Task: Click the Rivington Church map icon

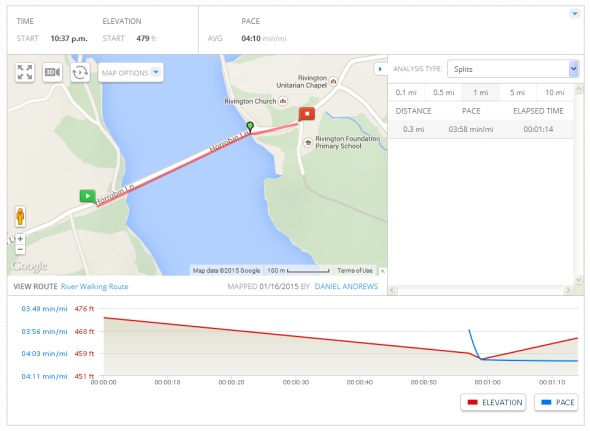Action: 283,101
